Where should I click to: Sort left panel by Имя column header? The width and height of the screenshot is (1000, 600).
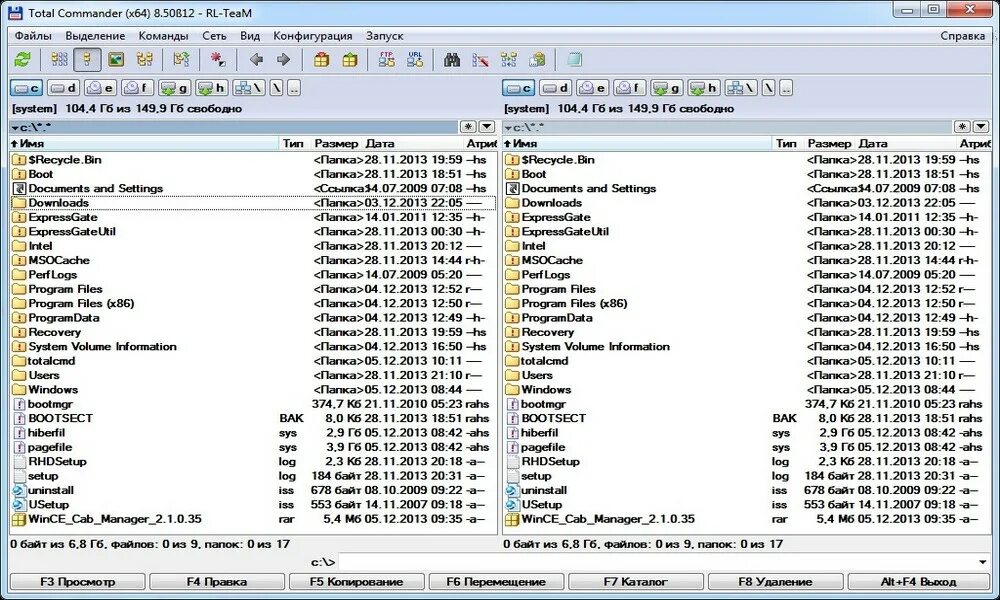(144, 143)
